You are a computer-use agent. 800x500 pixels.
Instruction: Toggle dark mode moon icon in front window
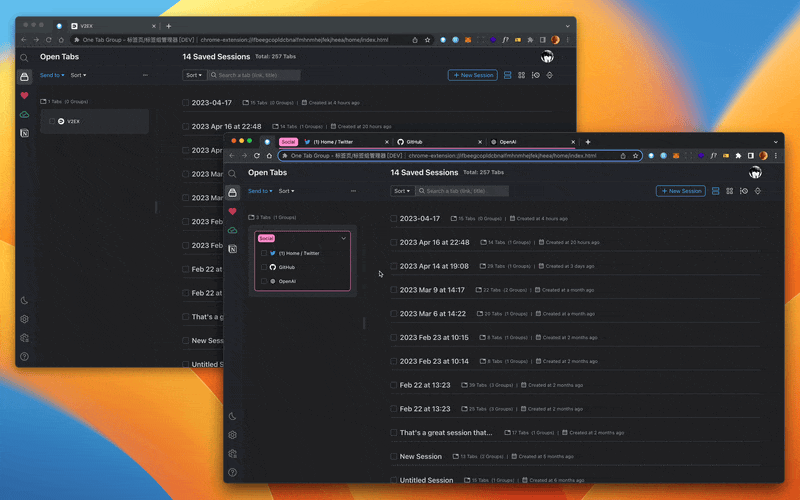tap(233, 416)
